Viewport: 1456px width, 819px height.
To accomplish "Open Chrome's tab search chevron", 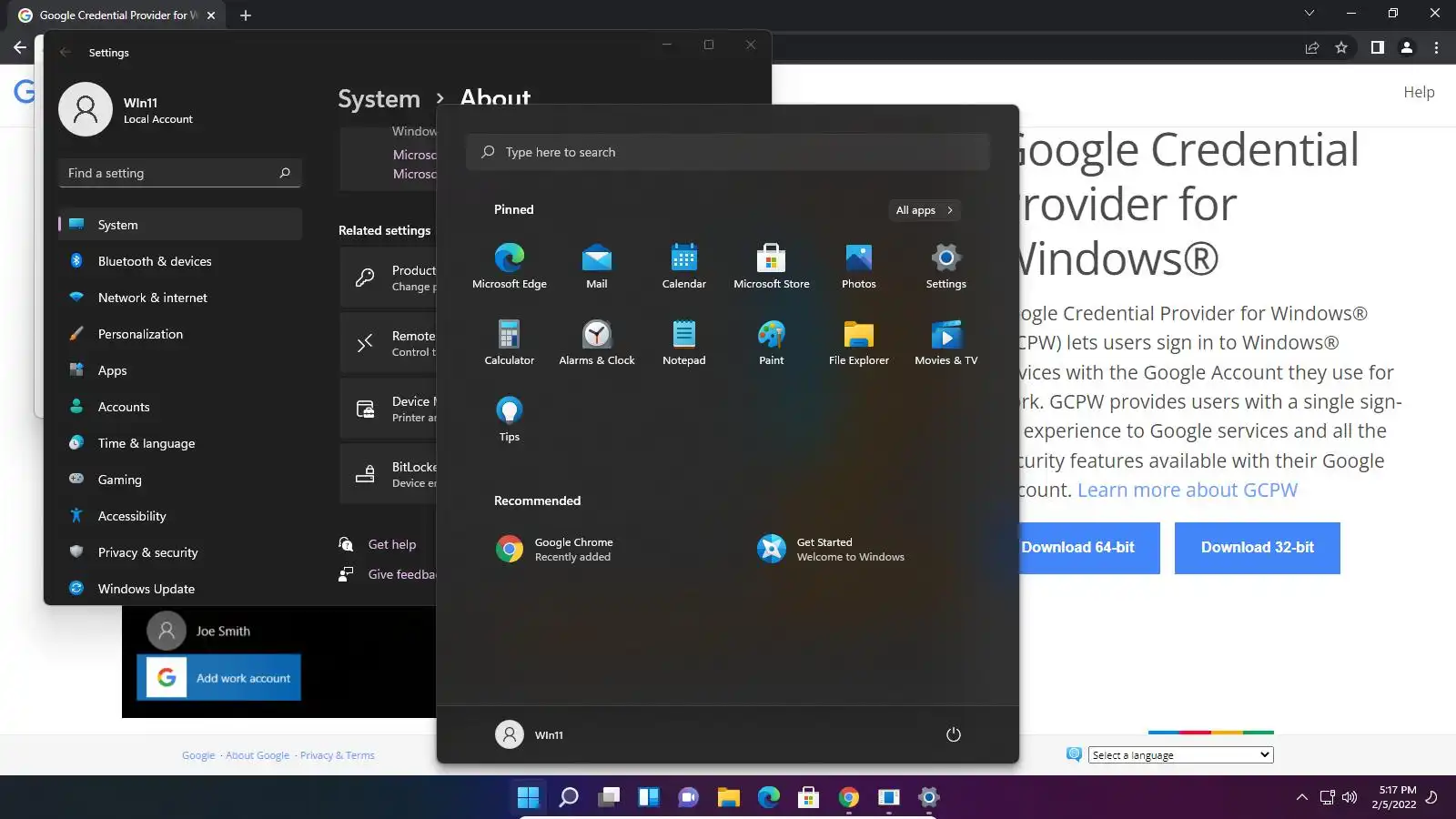I will click(x=1309, y=14).
